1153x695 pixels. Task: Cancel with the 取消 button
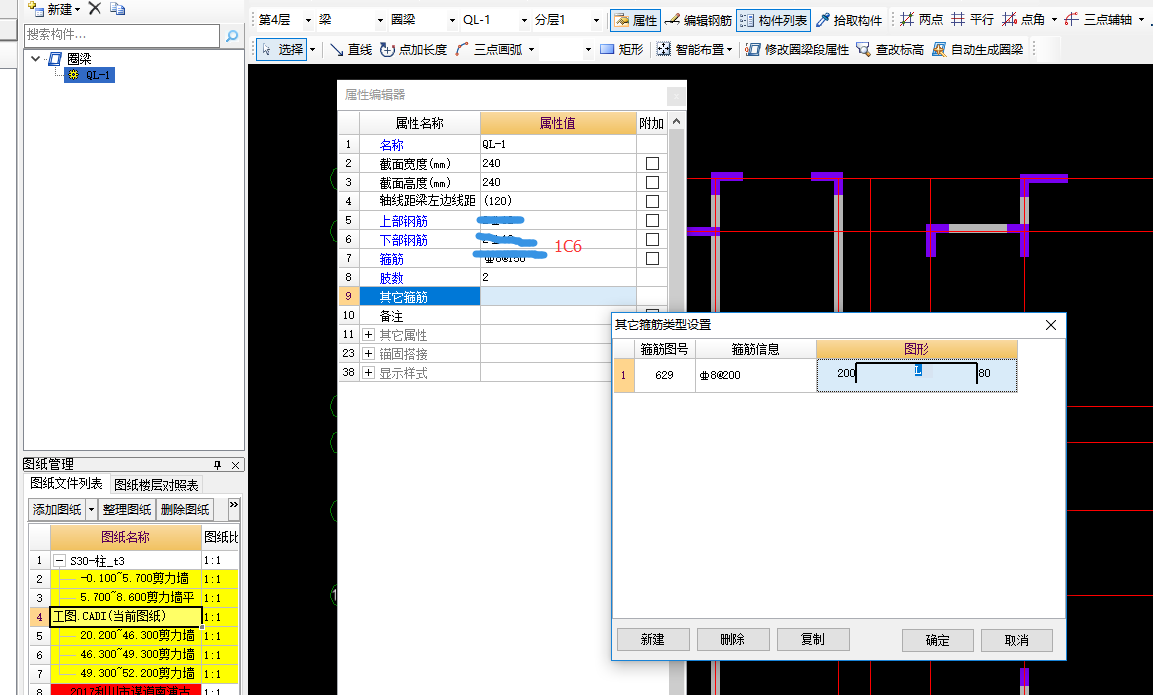tap(1017, 641)
